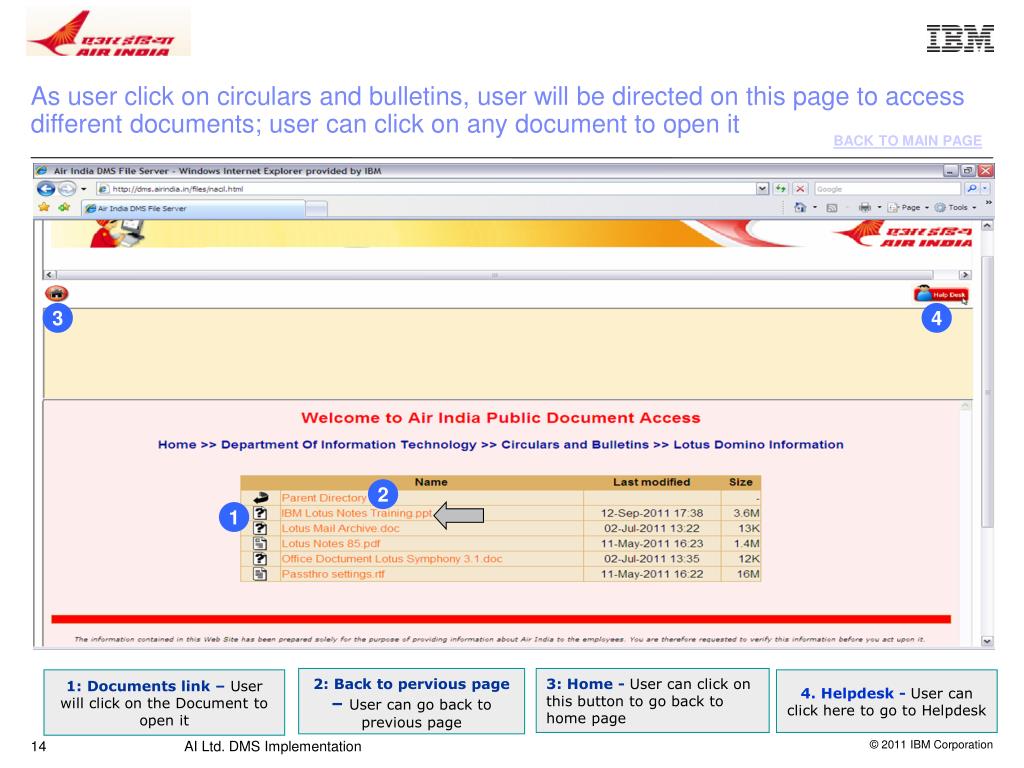Click the address bar URL field
The image size is (1024, 768).
[x=426, y=189]
